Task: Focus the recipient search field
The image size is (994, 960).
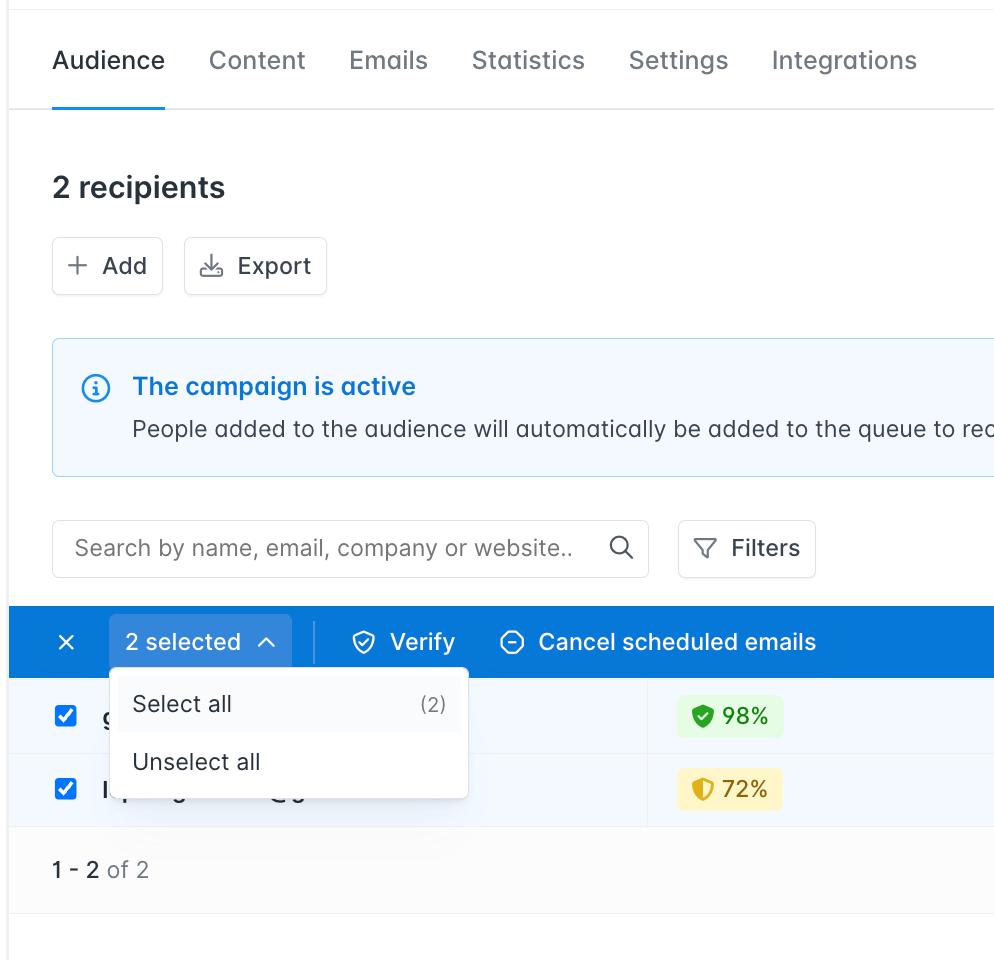Action: 350,549
